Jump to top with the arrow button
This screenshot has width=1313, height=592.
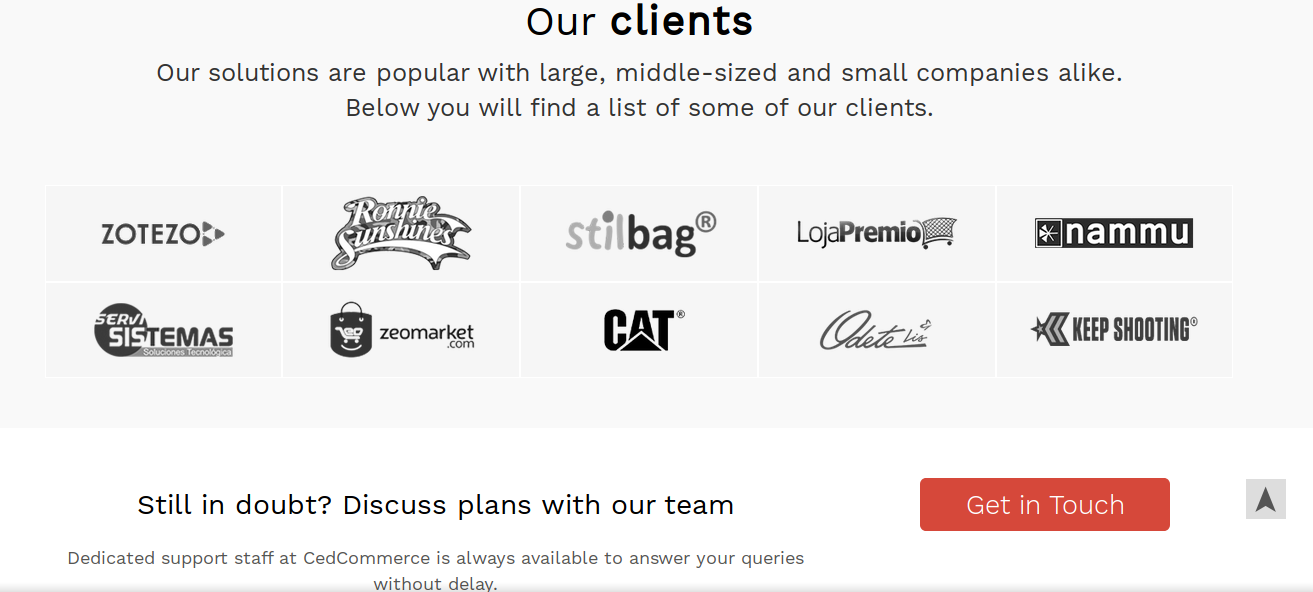pyautogui.click(x=1266, y=499)
